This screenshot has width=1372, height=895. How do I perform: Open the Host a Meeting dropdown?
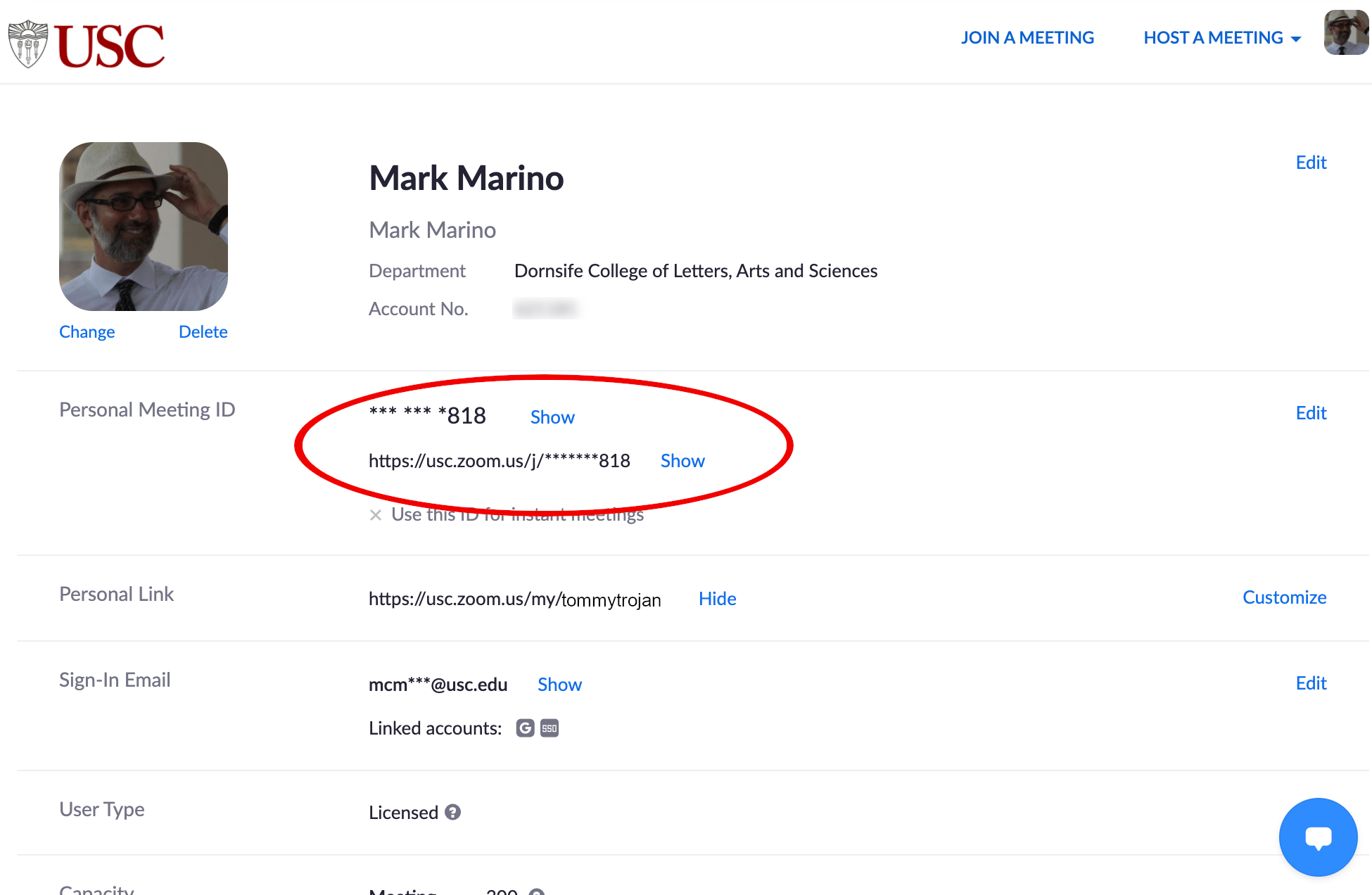(x=1297, y=38)
